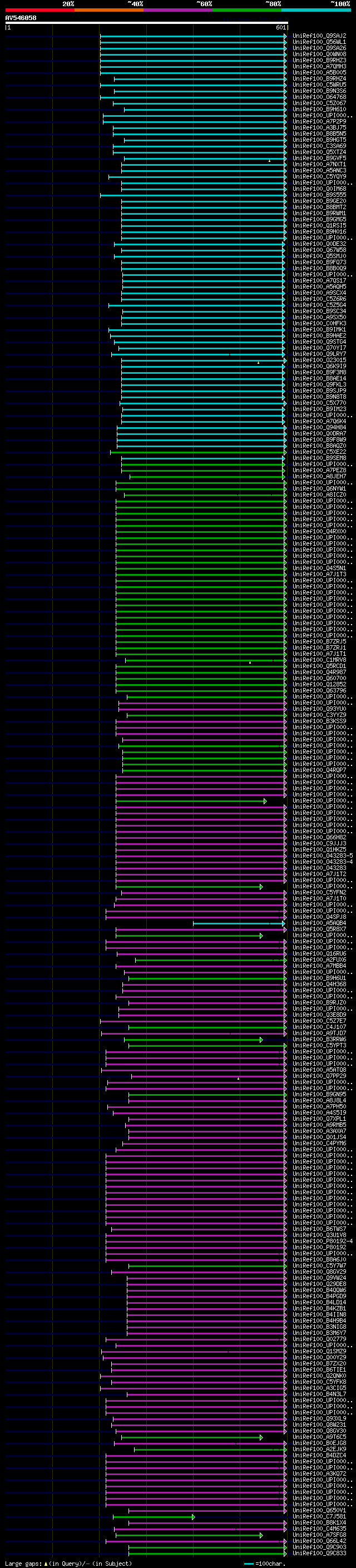This screenshot has width=356, height=1568.
Task: Select hit label UniRef100_B4N3L7
Action: (x=319, y=1393)
